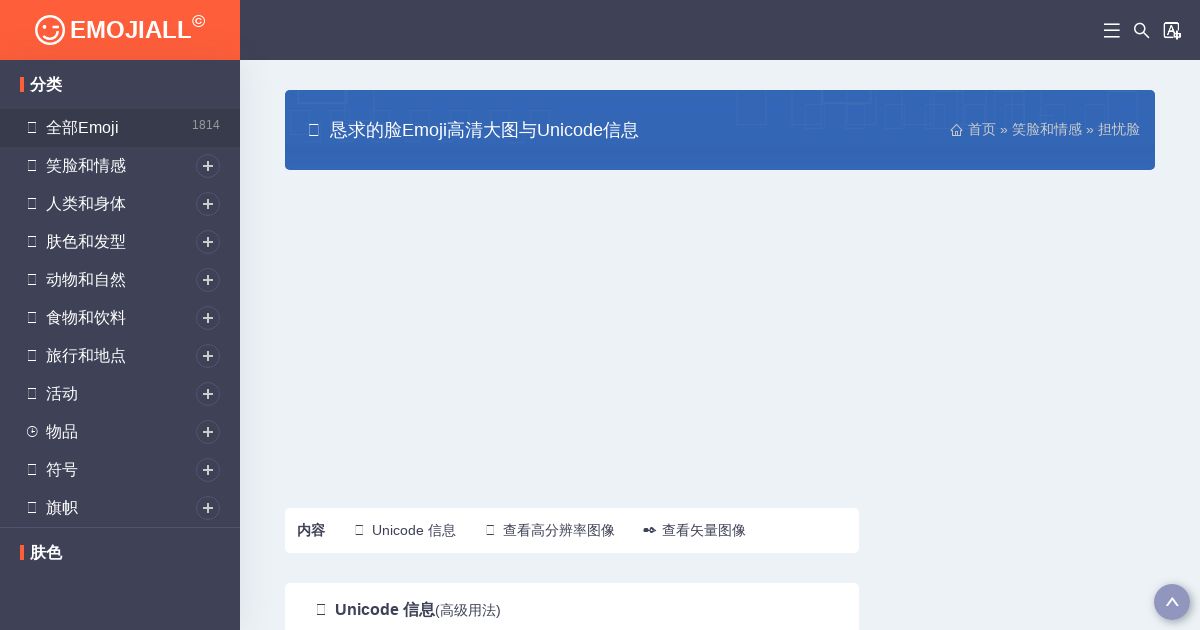Click the home icon in breadcrumb

pyautogui.click(x=956, y=130)
